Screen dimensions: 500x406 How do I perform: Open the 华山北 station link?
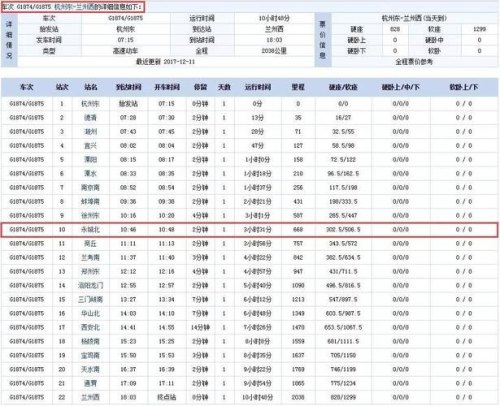tap(90, 314)
